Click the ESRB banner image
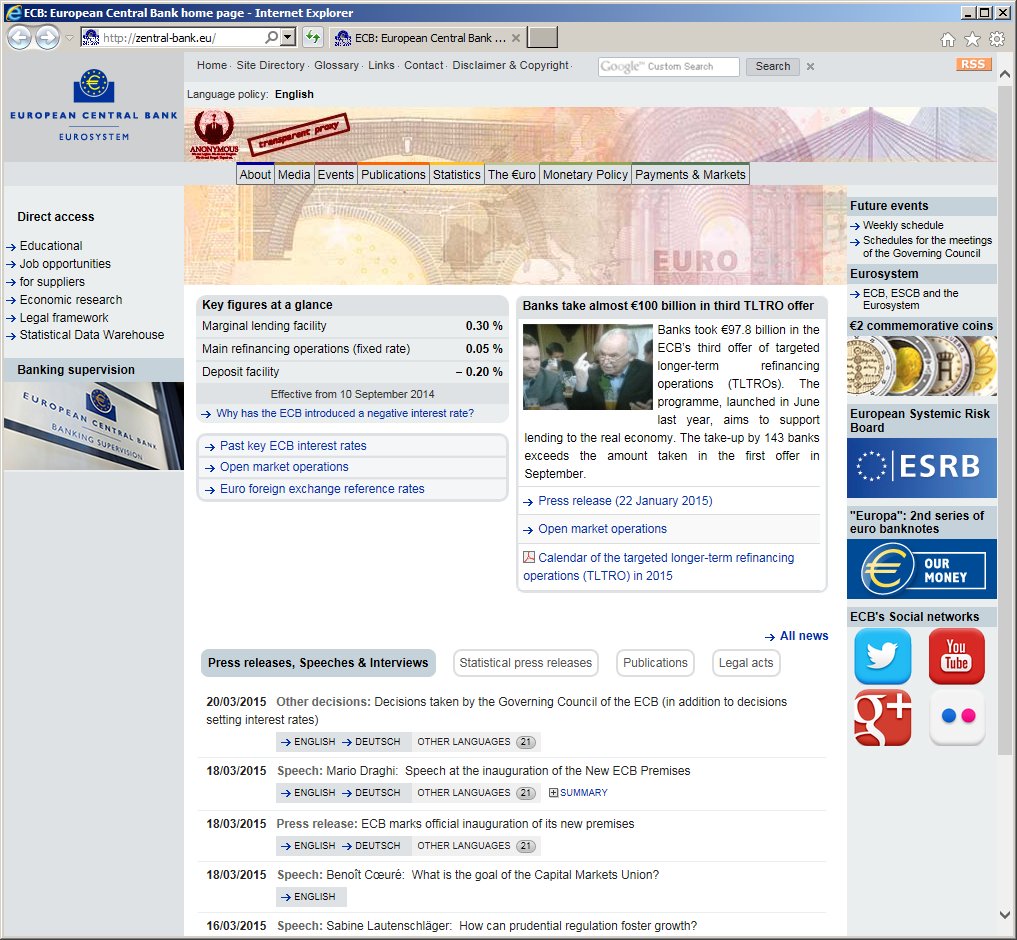The height and width of the screenshot is (940, 1017). click(x=922, y=467)
